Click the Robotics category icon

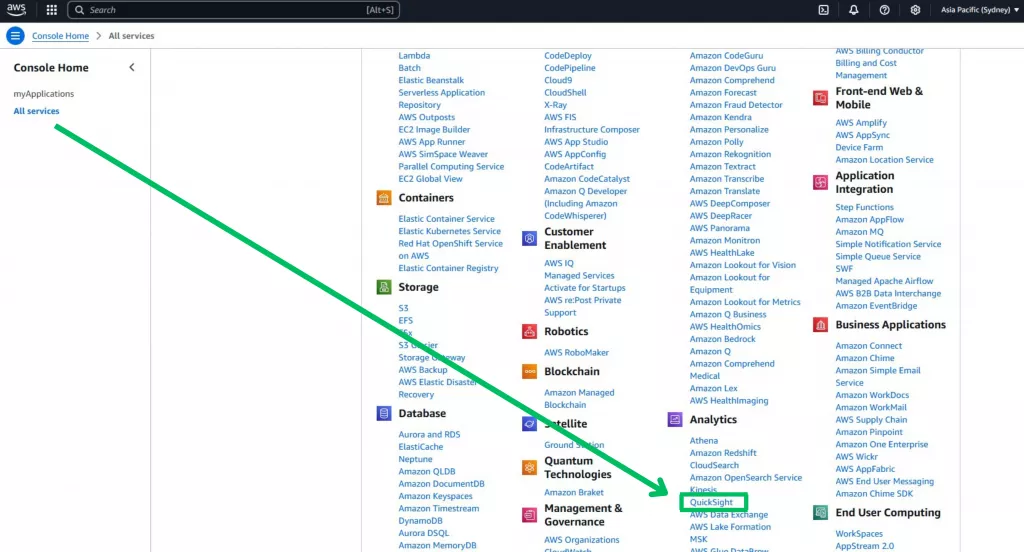coord(529,332)
